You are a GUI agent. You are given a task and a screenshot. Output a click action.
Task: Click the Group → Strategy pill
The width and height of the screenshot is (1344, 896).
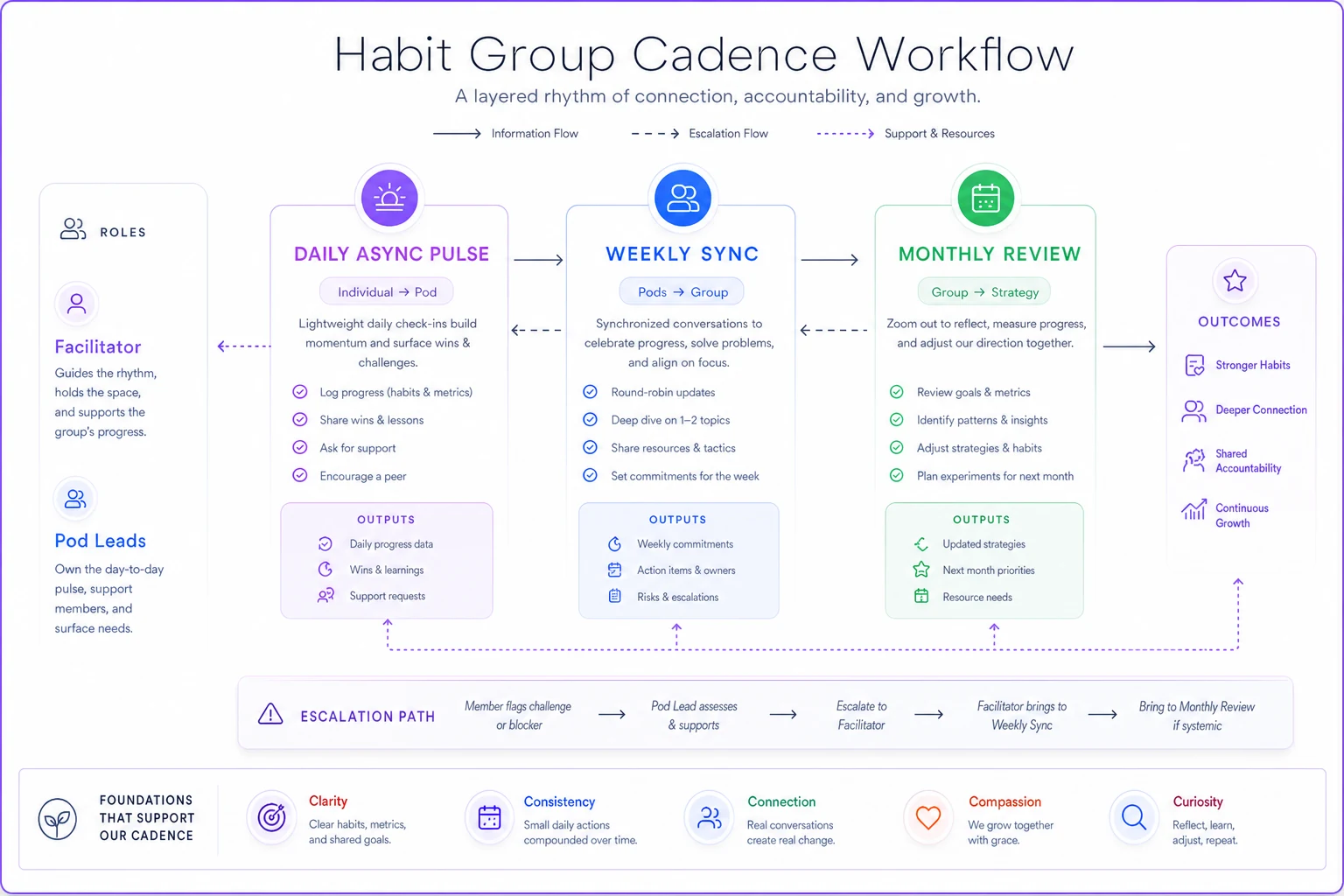984,291
